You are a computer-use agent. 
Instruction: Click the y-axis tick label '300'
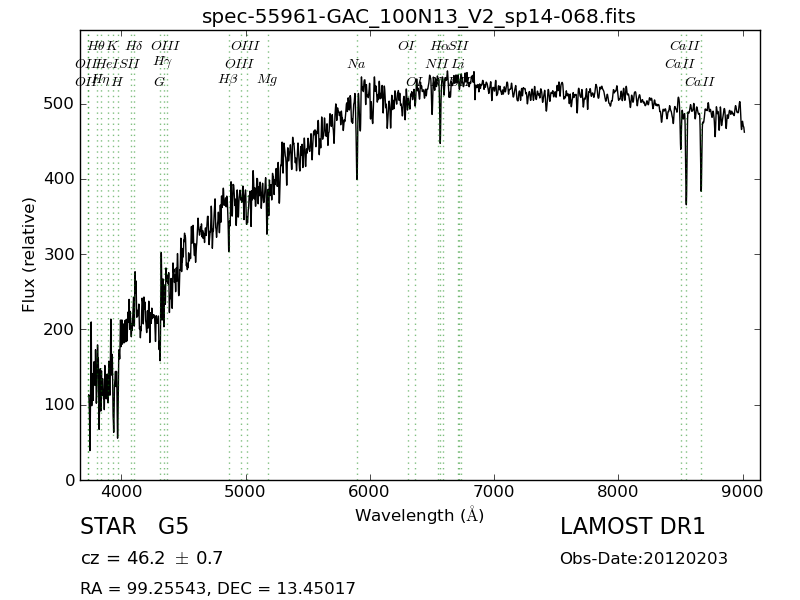(x=60, y=254)
